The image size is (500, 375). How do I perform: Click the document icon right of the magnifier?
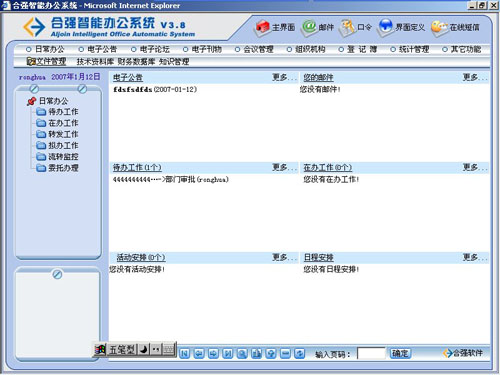(256, 353)
